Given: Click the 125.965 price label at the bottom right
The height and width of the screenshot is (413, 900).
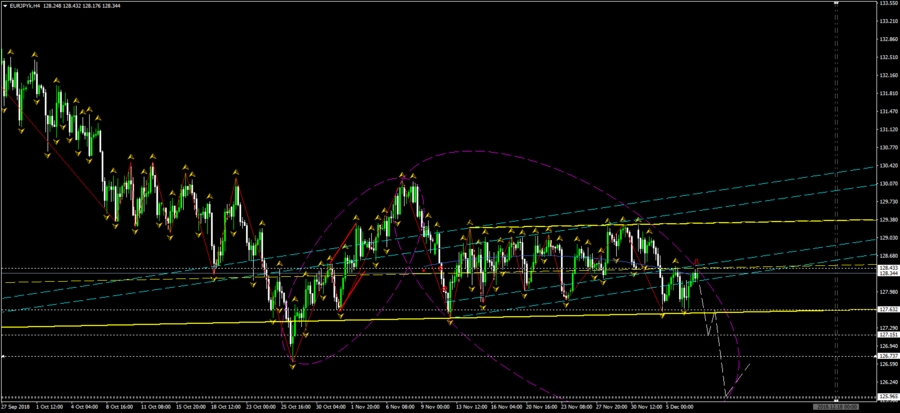Looking at the screenshot, I should click(886, 397).
